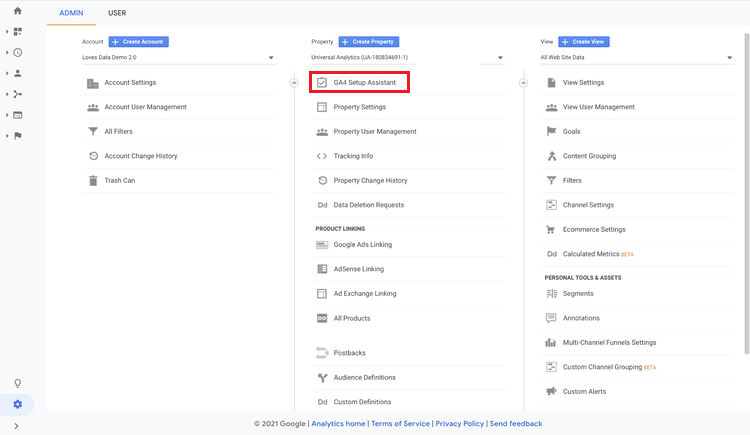This screenshot has height=435, width=750.
Task: Click the All Filters funnel icon
Action: 93,132
